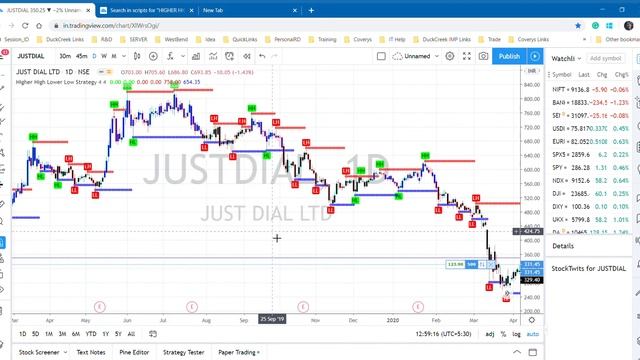
Task: Toggle percent scale mode
Action: [x=503, y=334]
